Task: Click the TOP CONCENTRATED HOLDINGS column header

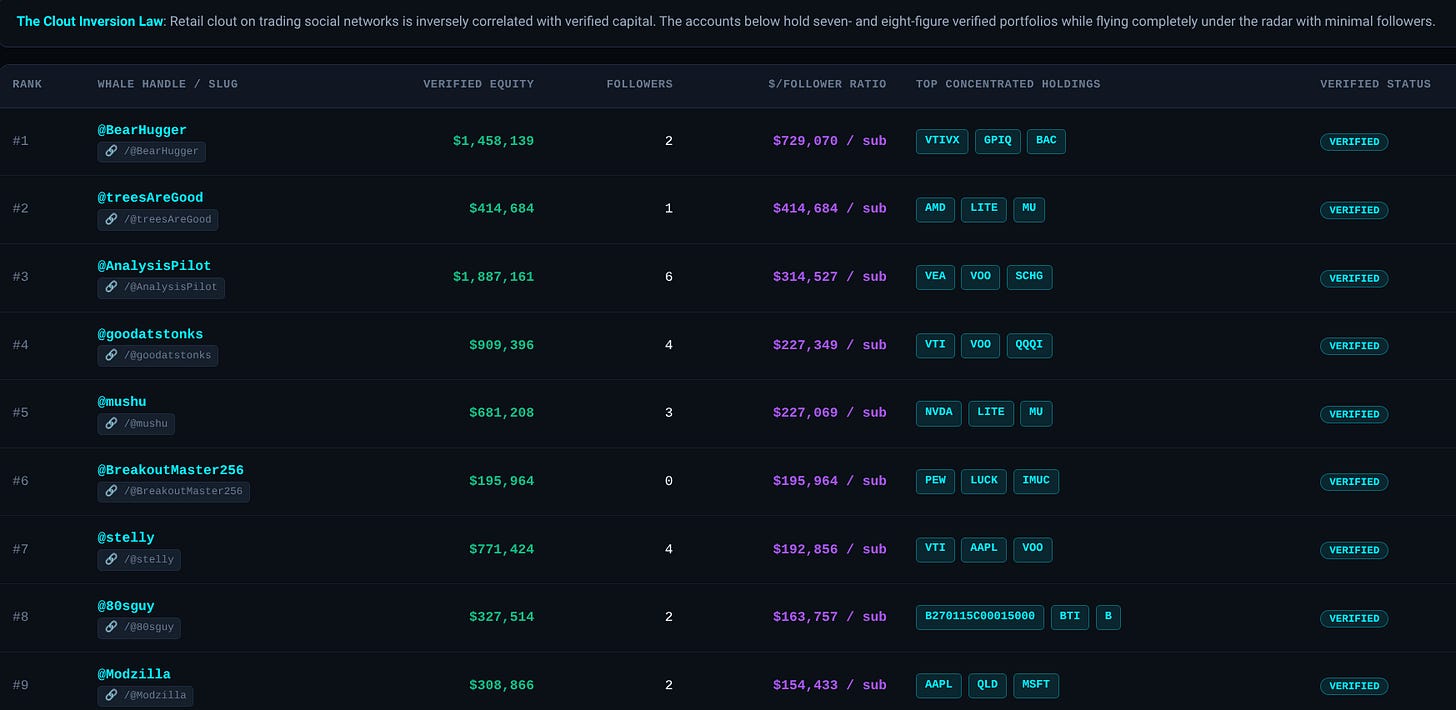Action: pyautogui.click(x=1008, y=84)
